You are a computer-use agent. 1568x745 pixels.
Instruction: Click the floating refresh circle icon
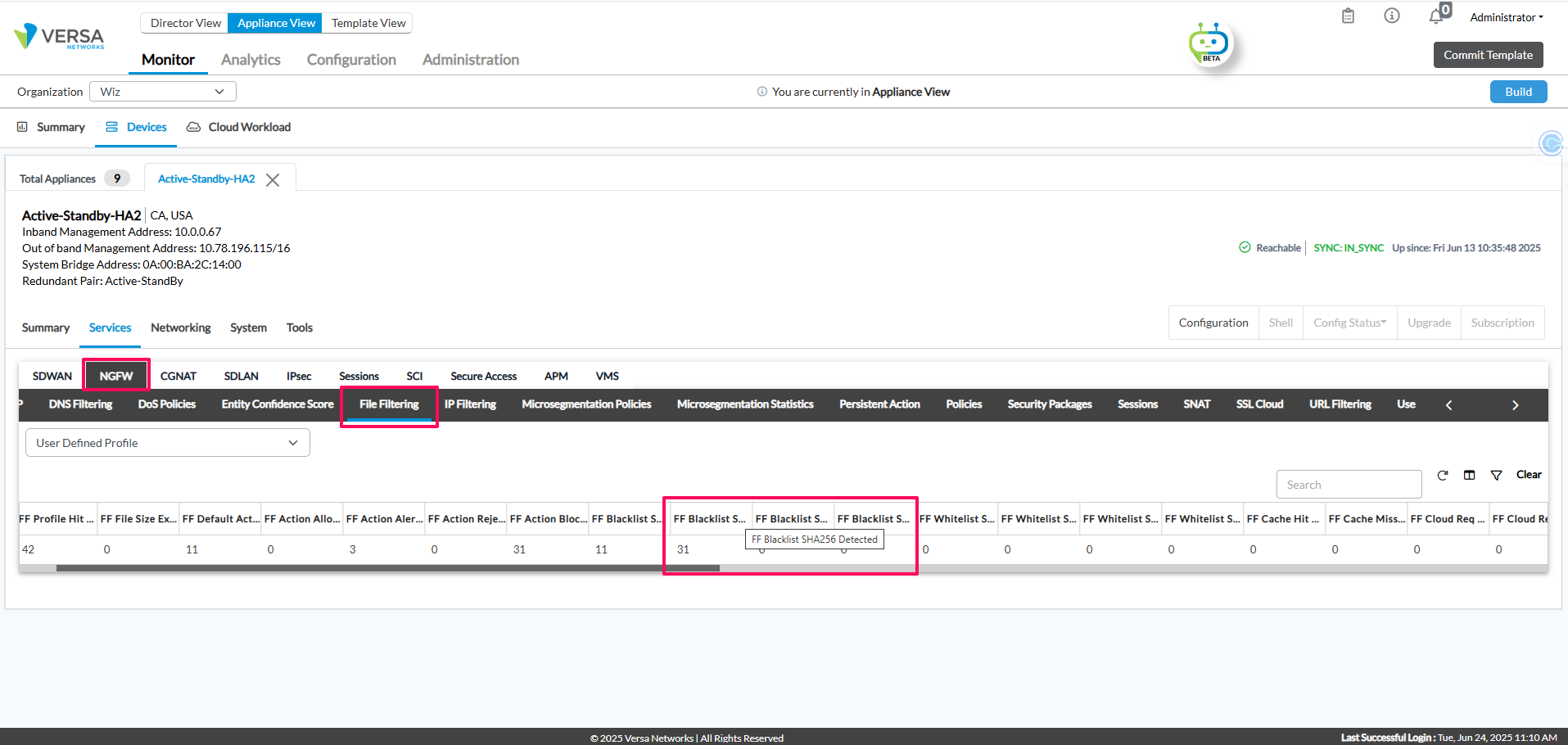click(x=1551, y=143)
